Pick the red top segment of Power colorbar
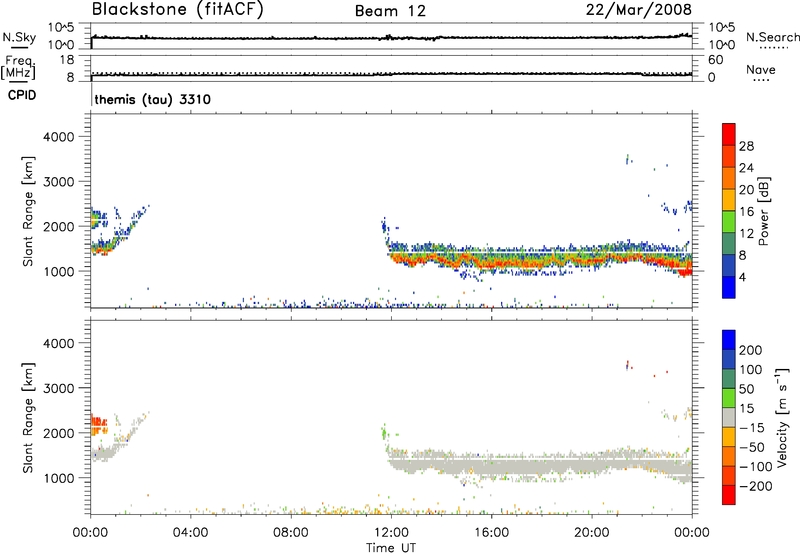This screenshot has width=800, height=554. point(729,135)
